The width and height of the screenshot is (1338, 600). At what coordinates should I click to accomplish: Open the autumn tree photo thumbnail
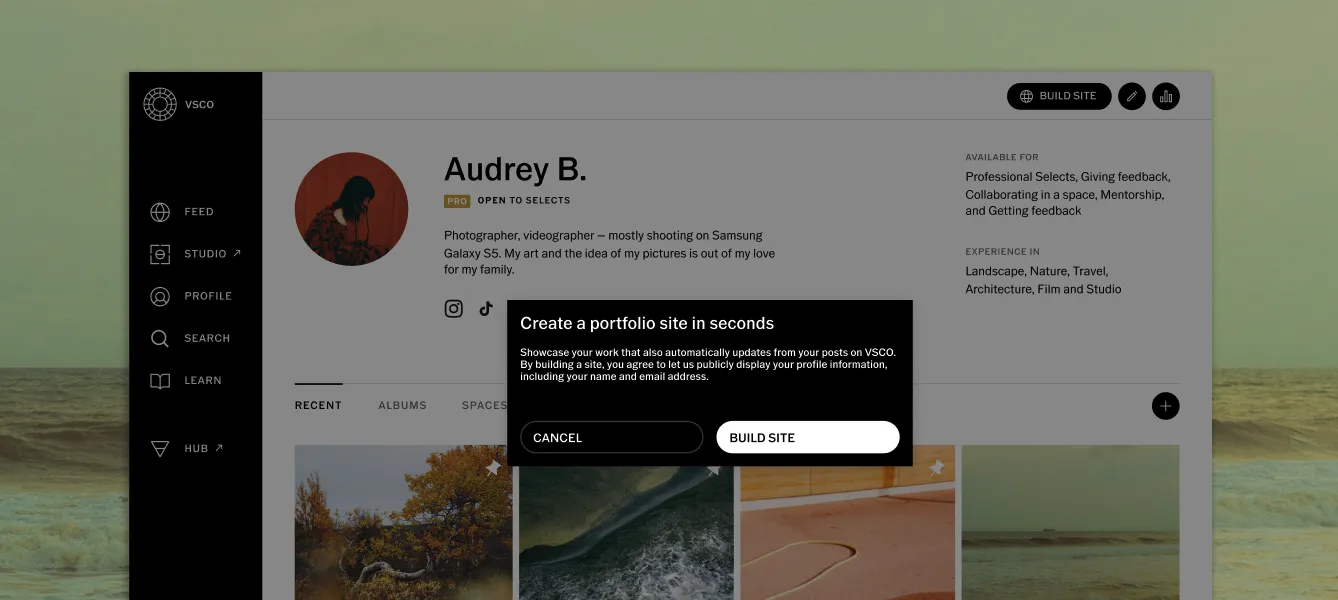(403, 522)
